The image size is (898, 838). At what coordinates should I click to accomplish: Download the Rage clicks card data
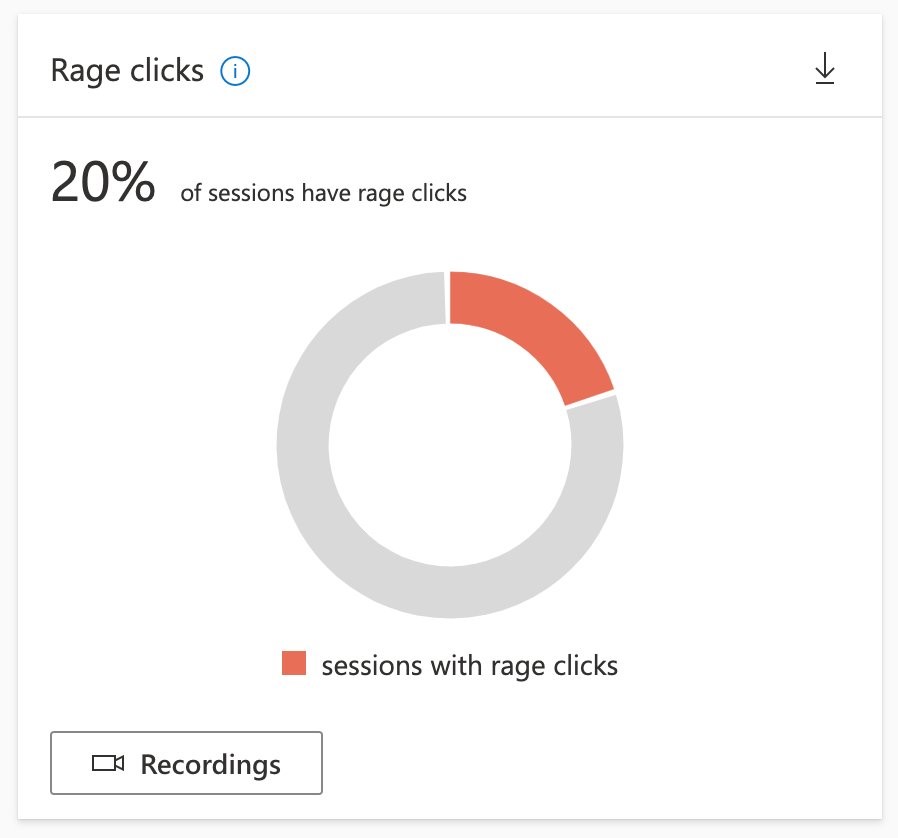(x=825, y=68)
